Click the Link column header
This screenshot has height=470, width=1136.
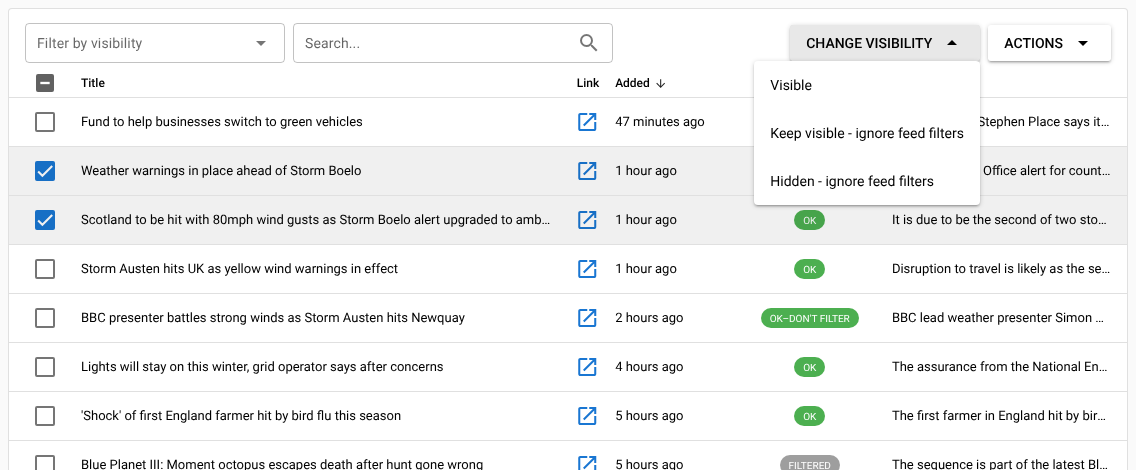click(x=588, y=83)
